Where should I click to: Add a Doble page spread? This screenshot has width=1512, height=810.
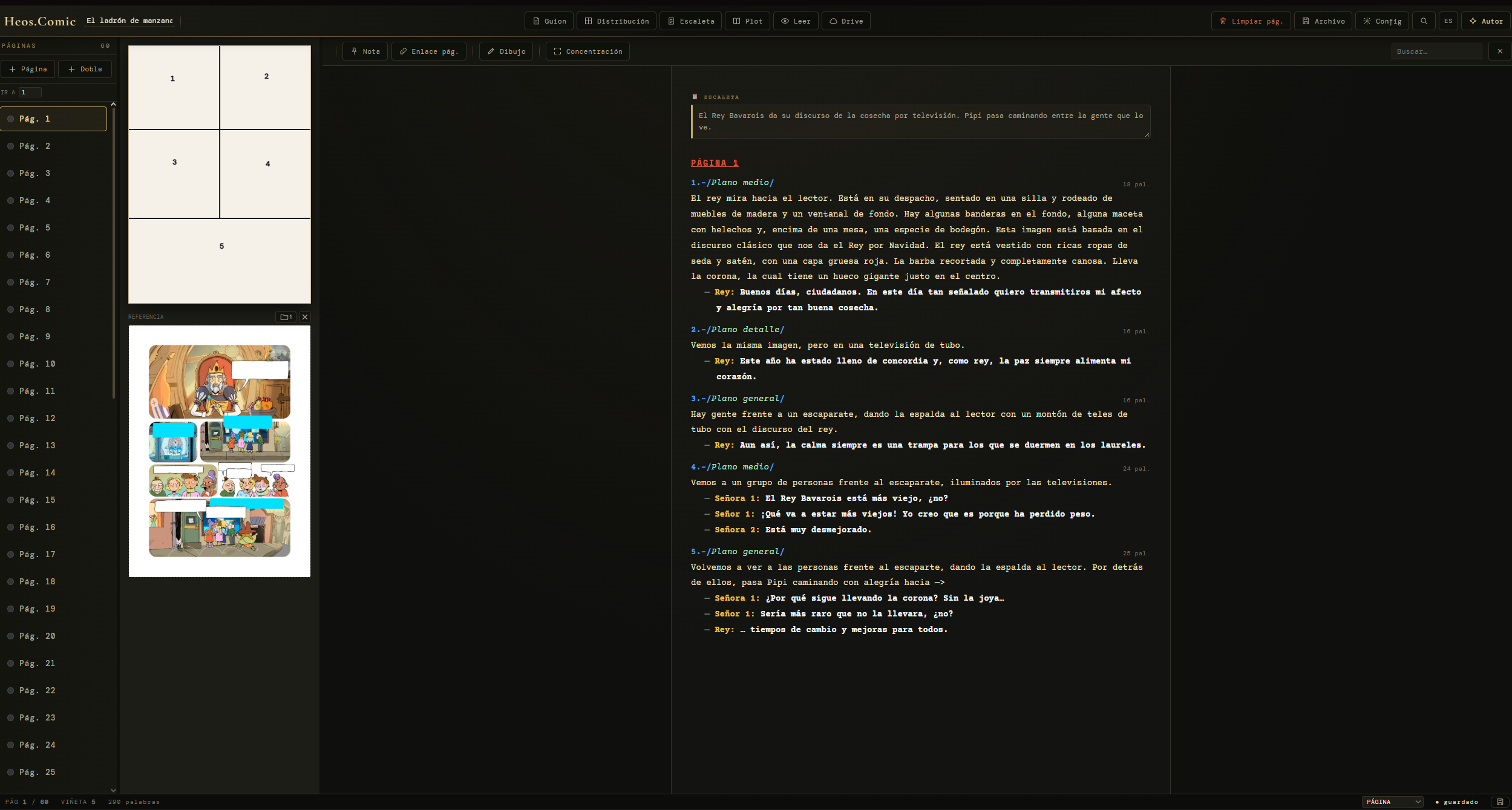pyautogui.click(x=85, y=69)
